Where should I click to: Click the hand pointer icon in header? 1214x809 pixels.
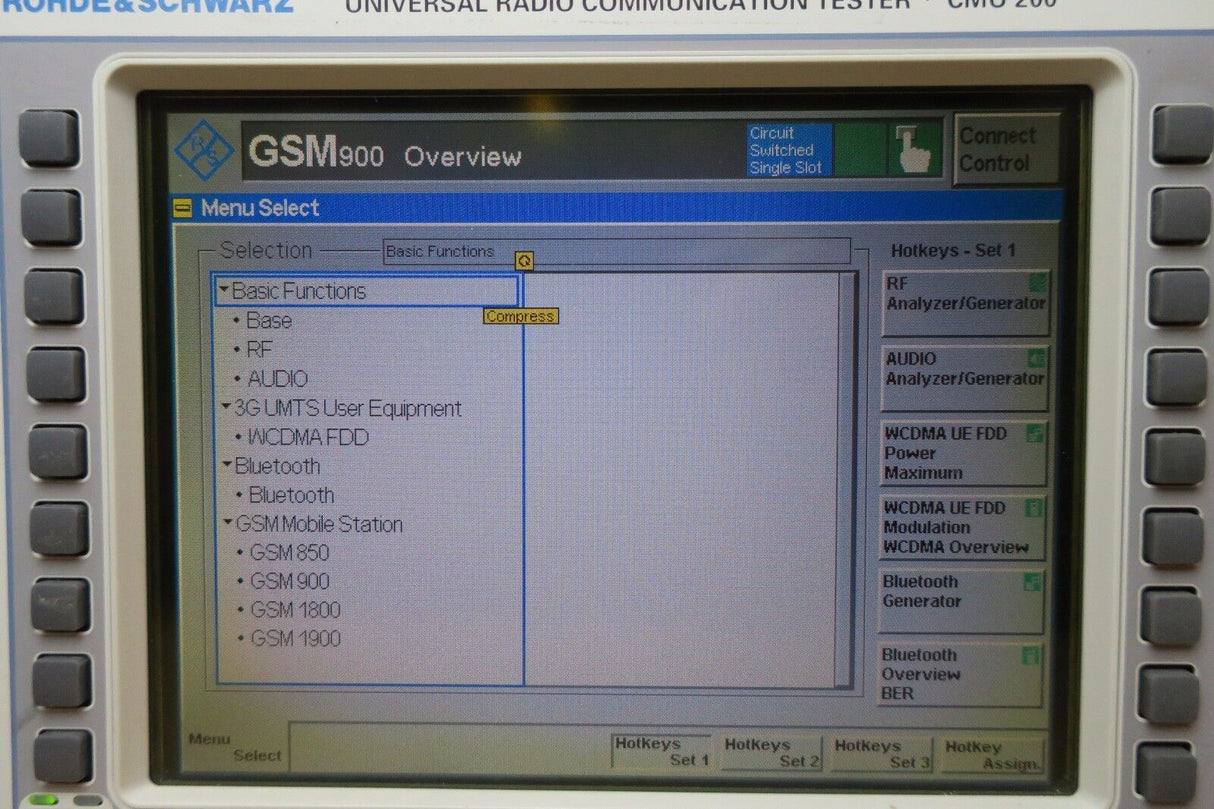point(913,150)
